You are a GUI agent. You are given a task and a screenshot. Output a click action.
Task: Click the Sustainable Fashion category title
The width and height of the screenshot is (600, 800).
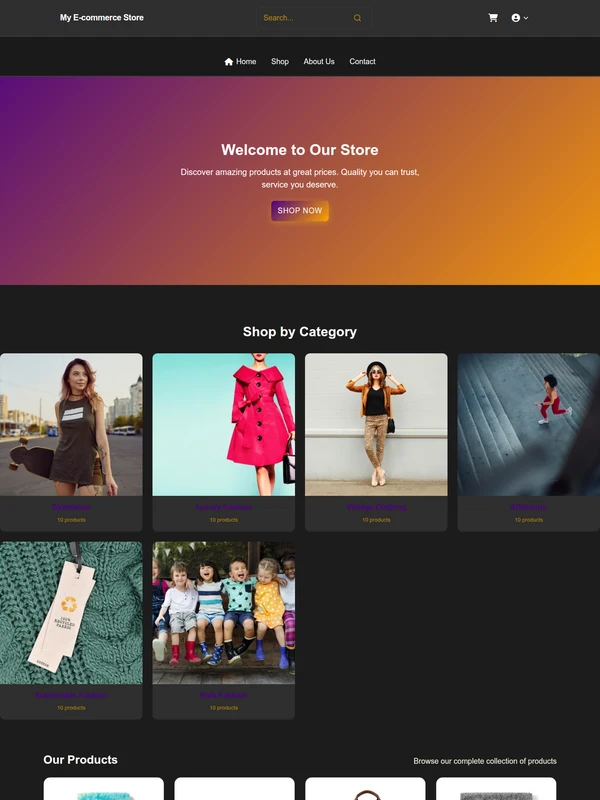[71, 695]
